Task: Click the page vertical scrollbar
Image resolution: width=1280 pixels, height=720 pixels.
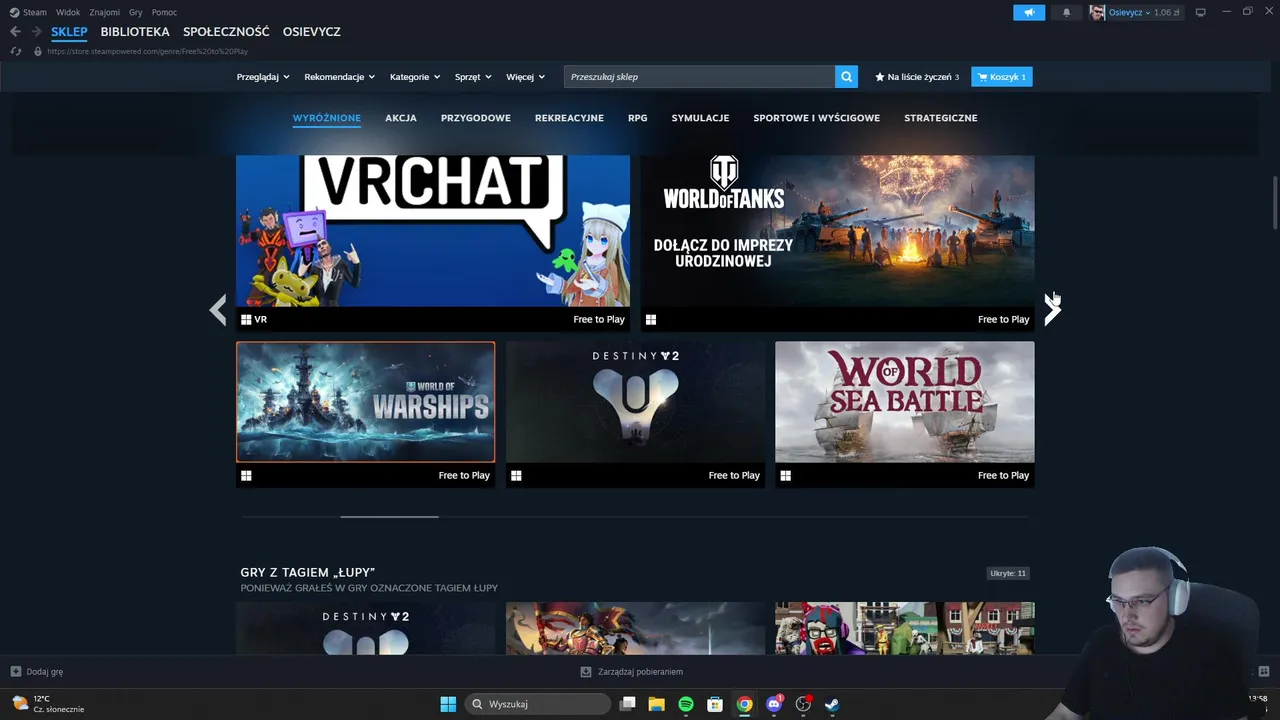Action: (1275, 204)
